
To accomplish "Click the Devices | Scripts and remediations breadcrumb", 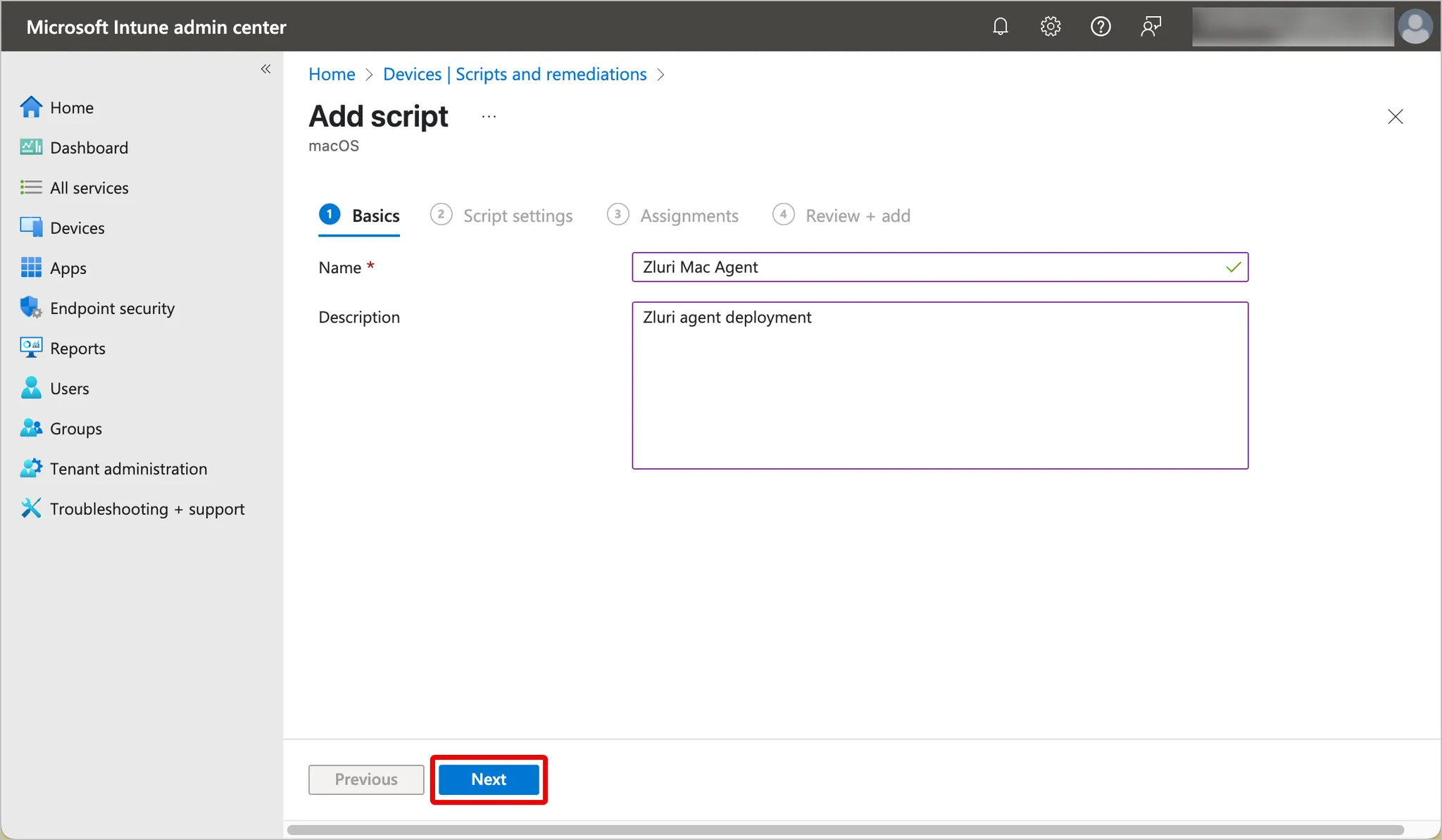I will 515,74.
